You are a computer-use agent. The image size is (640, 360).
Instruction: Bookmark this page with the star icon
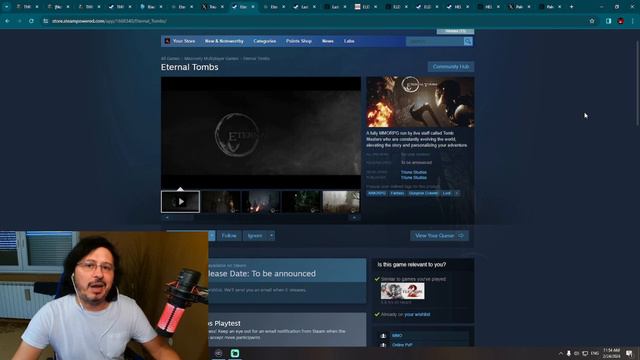(x=592, y=21)
